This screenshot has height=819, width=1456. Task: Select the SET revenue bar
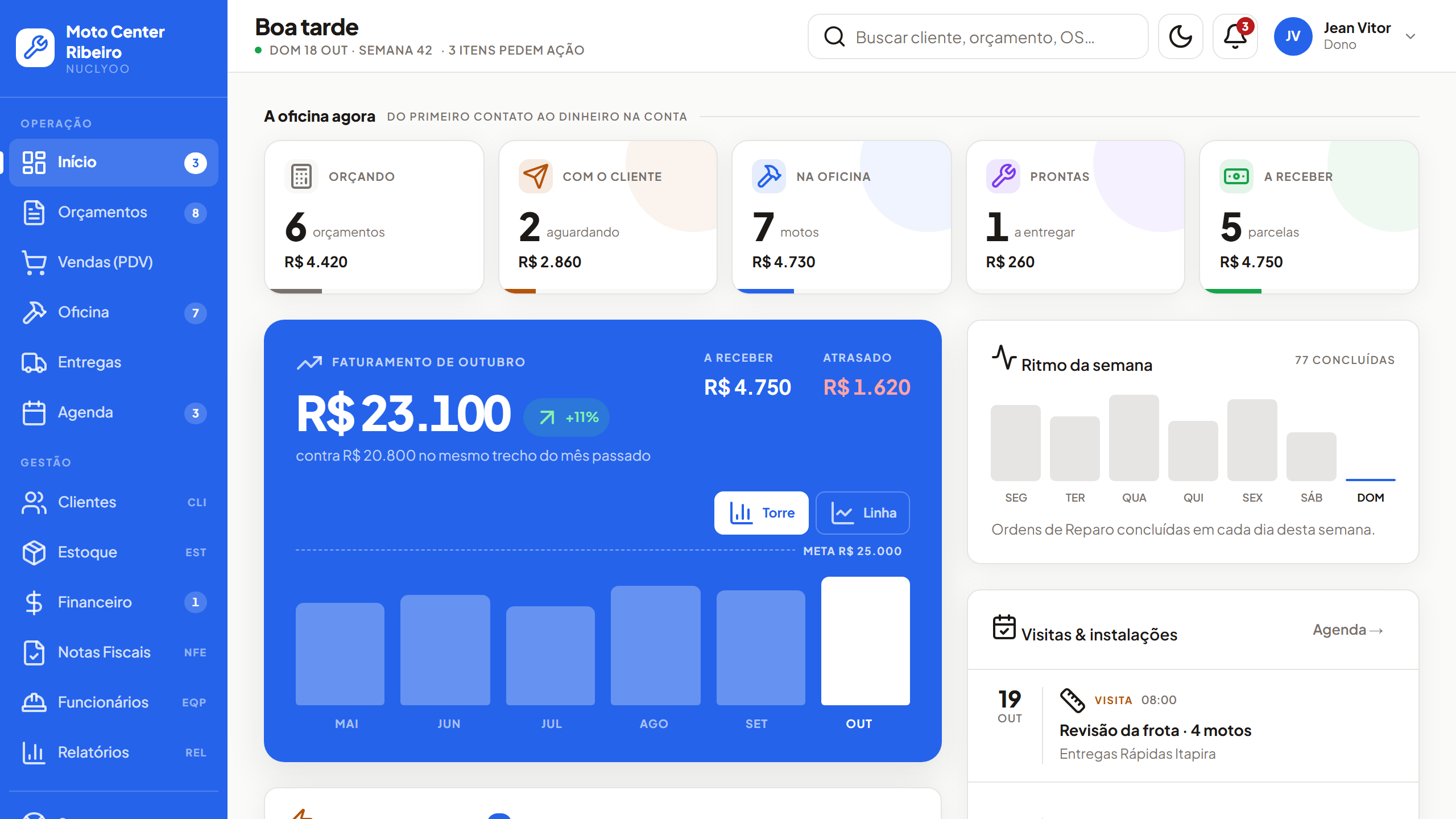point(761,648)
